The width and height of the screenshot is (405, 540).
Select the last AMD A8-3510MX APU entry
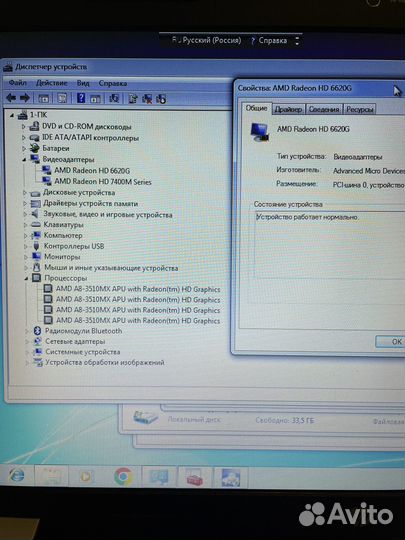pos(138,320)
